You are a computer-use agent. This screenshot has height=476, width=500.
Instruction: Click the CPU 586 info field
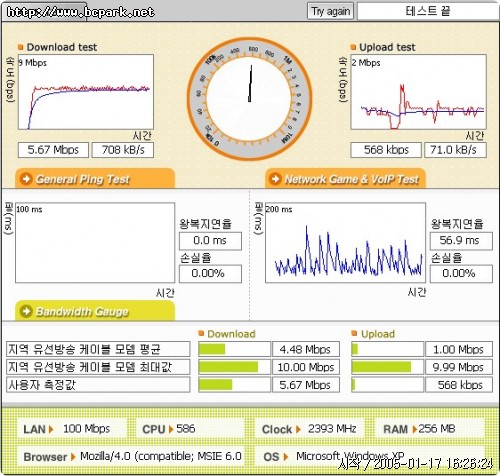[x=191, y=428]
